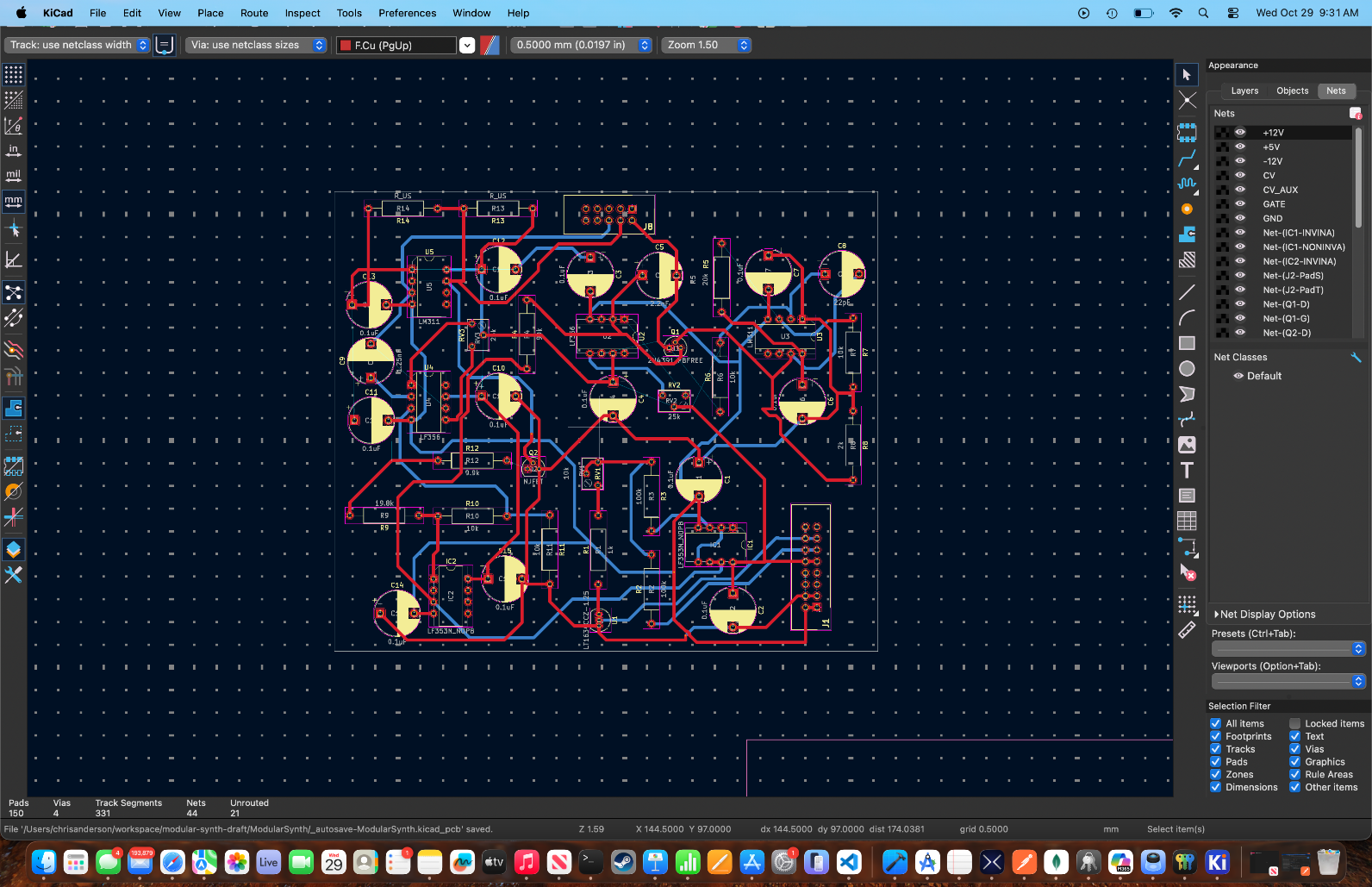
Task: Pick the Measure ruler tool
Action: (x=1187, y=631)
